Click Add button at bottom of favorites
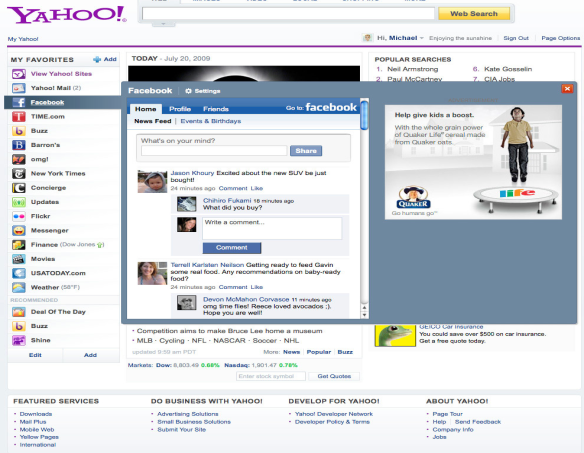Viewport: 584px width, 453px height. click(x=91, y=355)
